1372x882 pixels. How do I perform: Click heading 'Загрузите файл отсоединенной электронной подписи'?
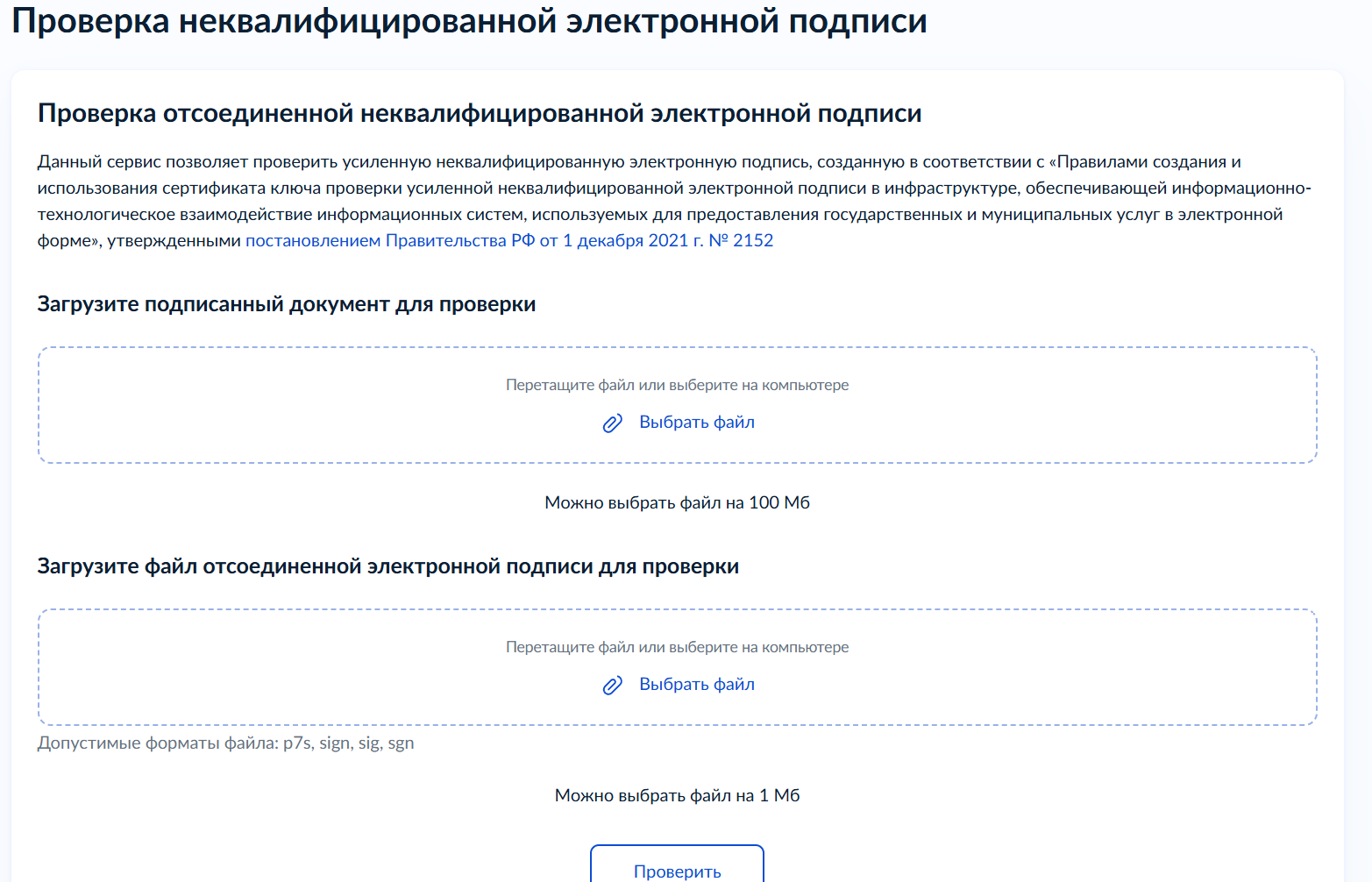pyautogui.click(x=387, y=566)
